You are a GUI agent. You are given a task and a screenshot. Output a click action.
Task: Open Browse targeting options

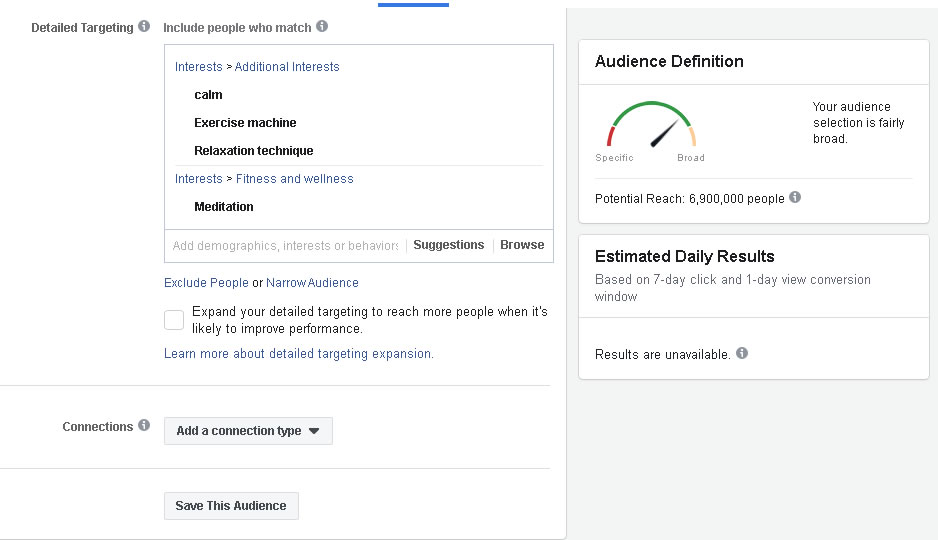click(x=522, y=245)
